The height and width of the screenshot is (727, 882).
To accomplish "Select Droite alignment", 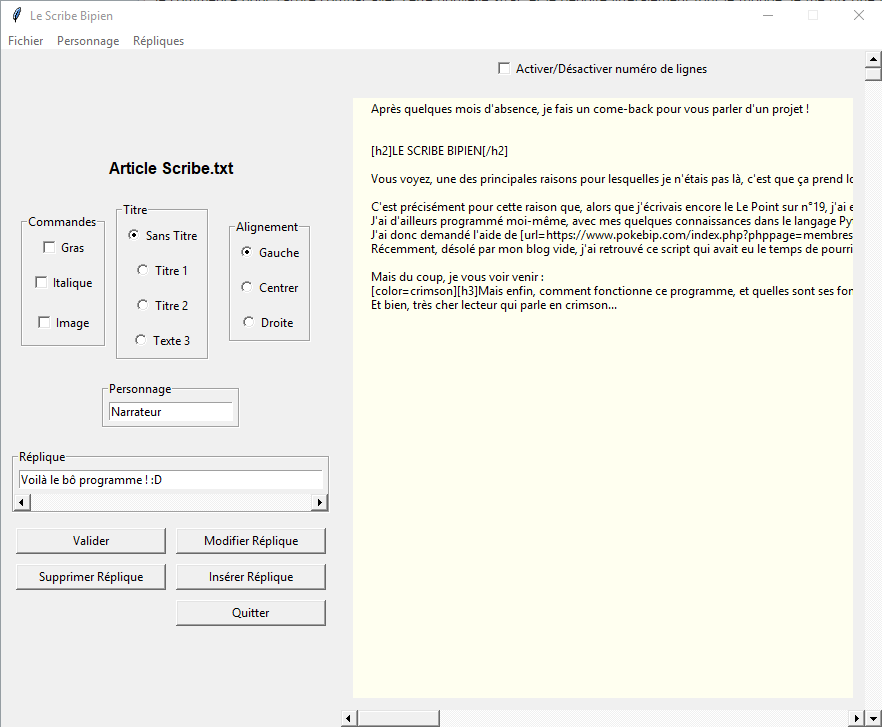I will coord(249,322).
